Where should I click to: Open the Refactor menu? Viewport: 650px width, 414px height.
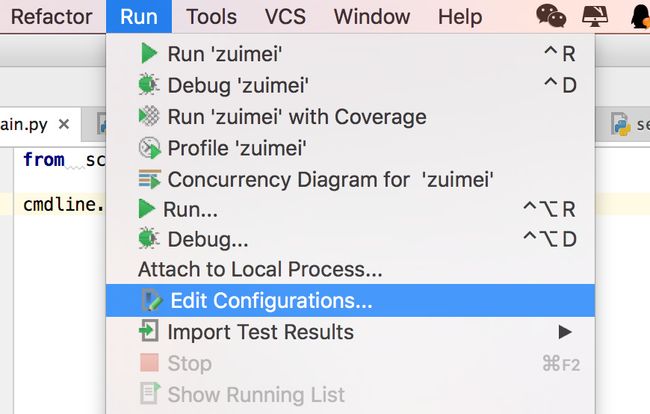pos(51,17)
